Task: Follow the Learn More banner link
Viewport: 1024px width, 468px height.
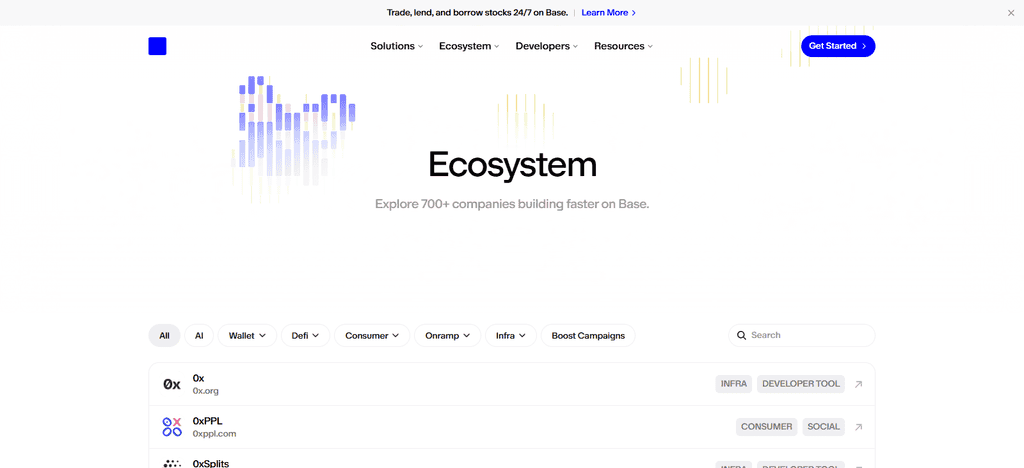Action: 609,12
